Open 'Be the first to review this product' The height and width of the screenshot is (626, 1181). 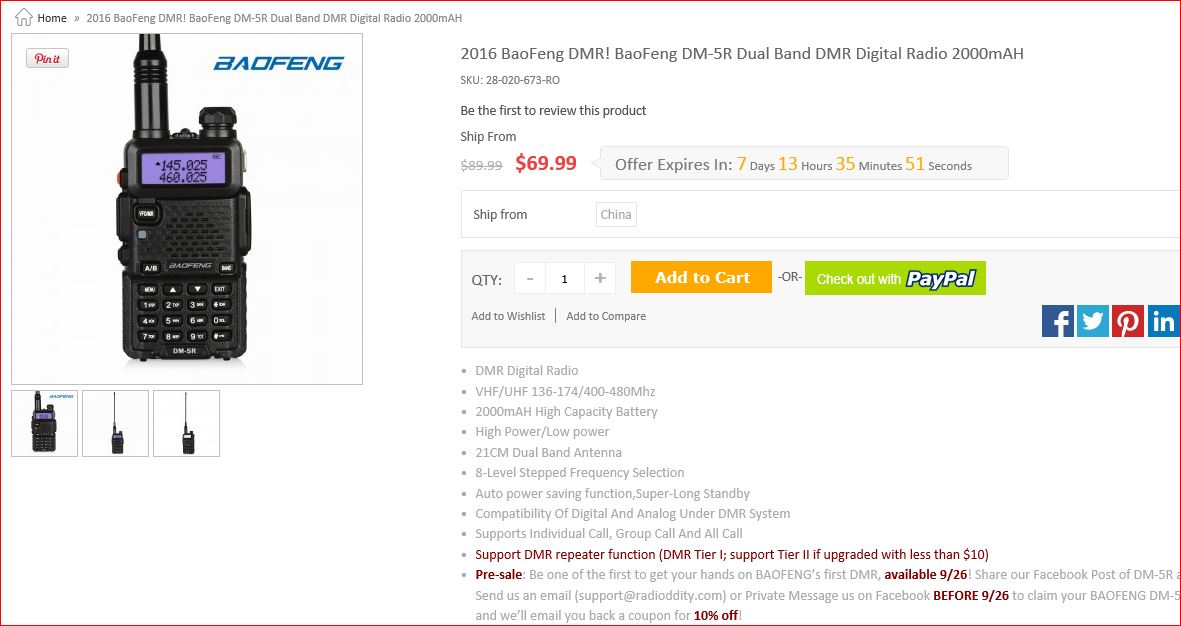coord(553,111)
